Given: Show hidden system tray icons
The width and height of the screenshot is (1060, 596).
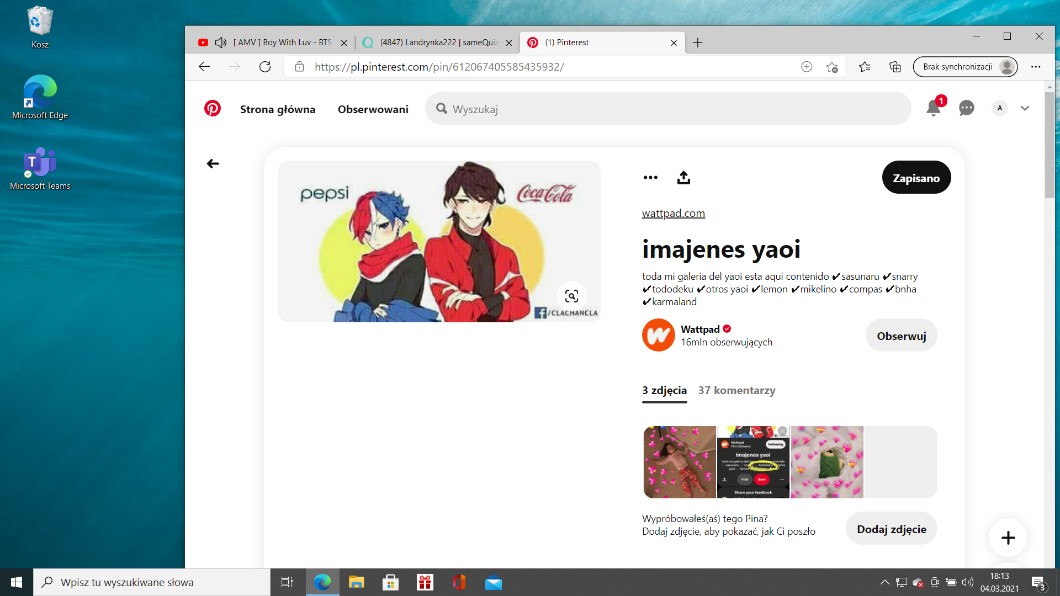Looking at the screenshot, I should click(x=884, y=582).
